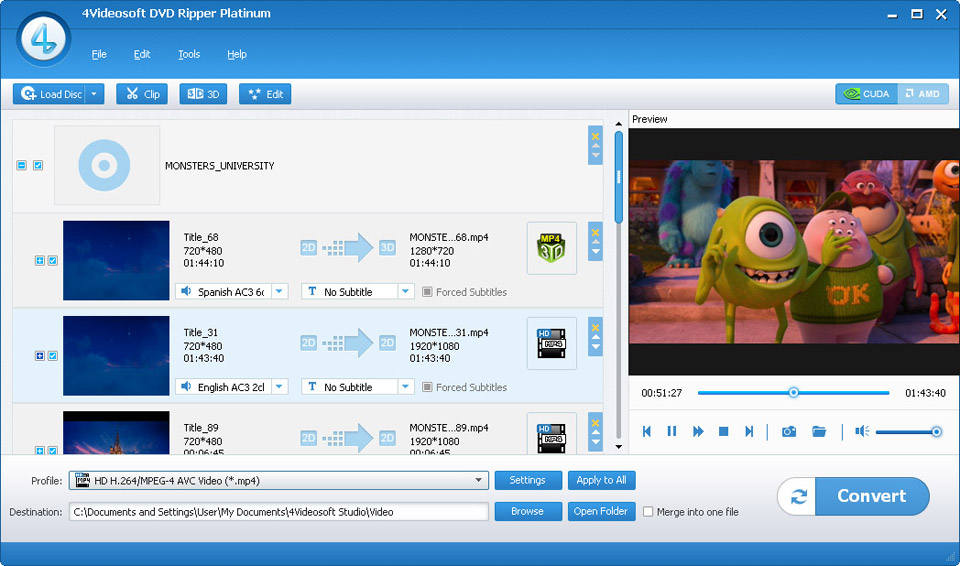This screenshot has width=960, height=566.
Task: Expand the Title_89 item
Action: pyautogui.click(x=40, y=450)
